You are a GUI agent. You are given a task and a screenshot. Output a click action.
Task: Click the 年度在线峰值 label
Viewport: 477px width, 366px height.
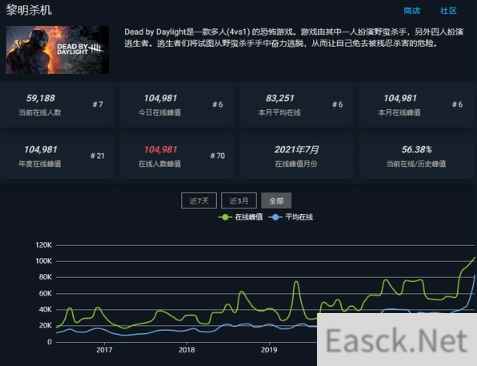point(40,164)
